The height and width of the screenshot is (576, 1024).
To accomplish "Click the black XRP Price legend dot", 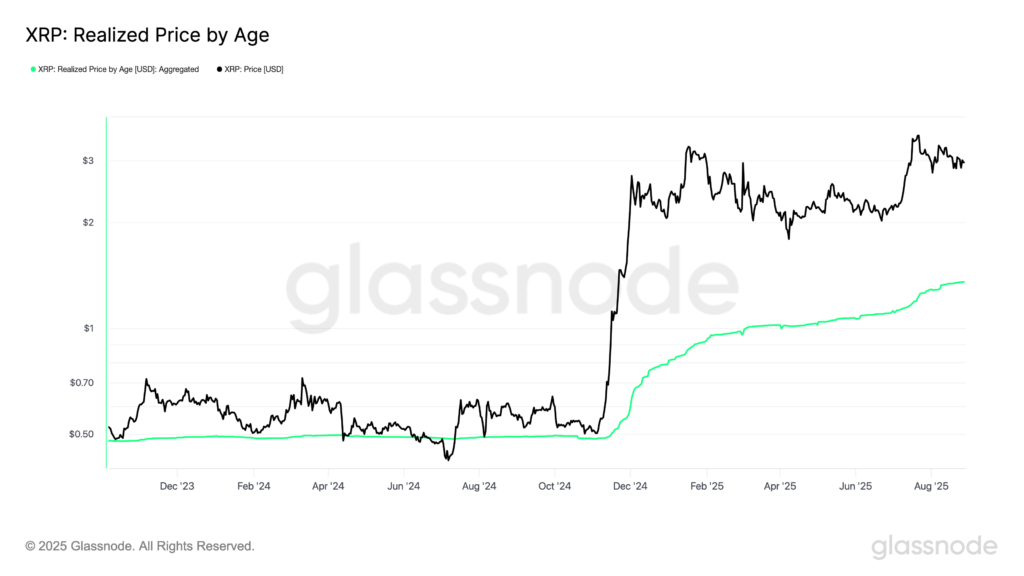I will pos(219,69).
